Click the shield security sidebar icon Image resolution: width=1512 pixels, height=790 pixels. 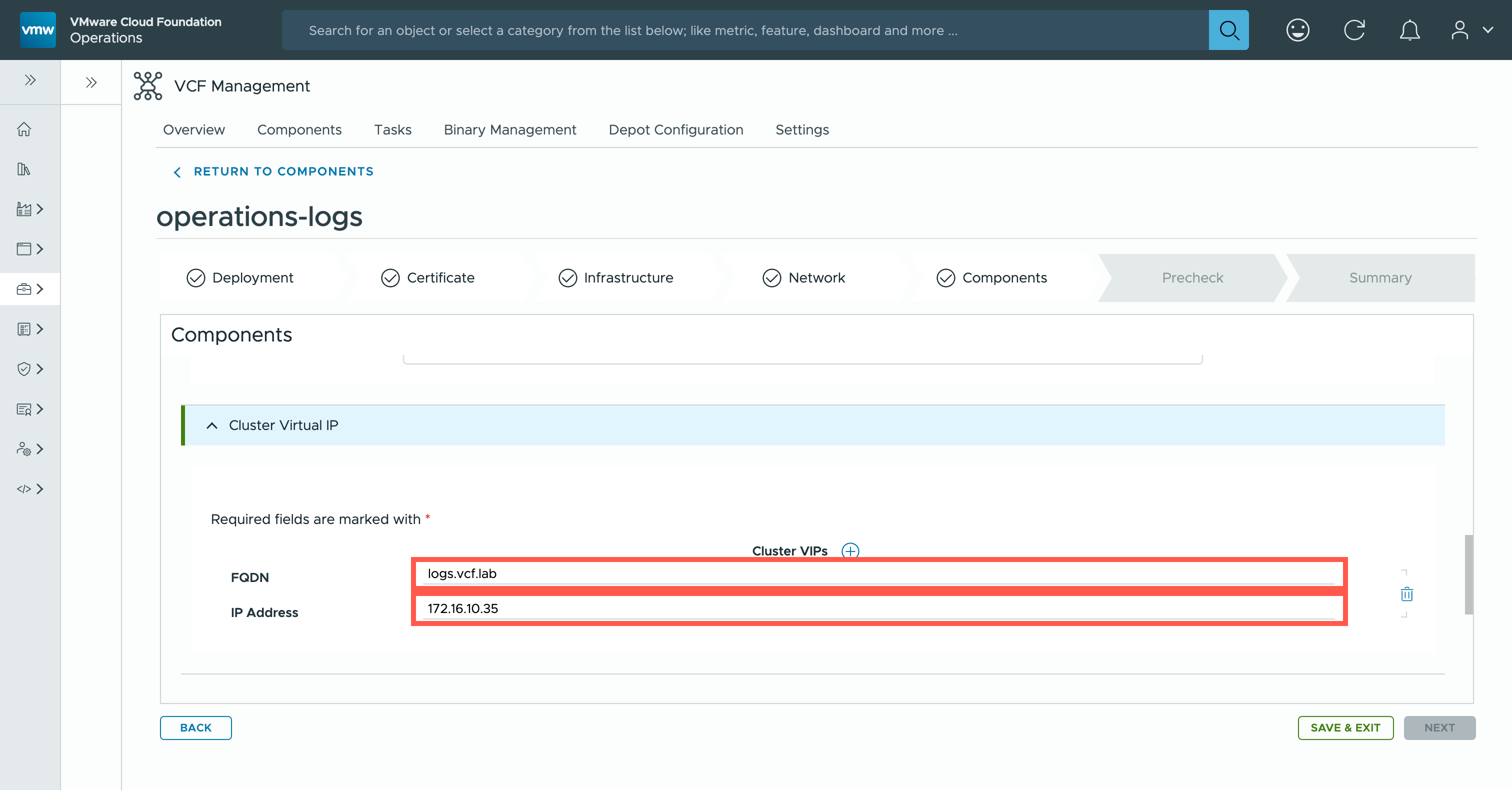point(24,368)
